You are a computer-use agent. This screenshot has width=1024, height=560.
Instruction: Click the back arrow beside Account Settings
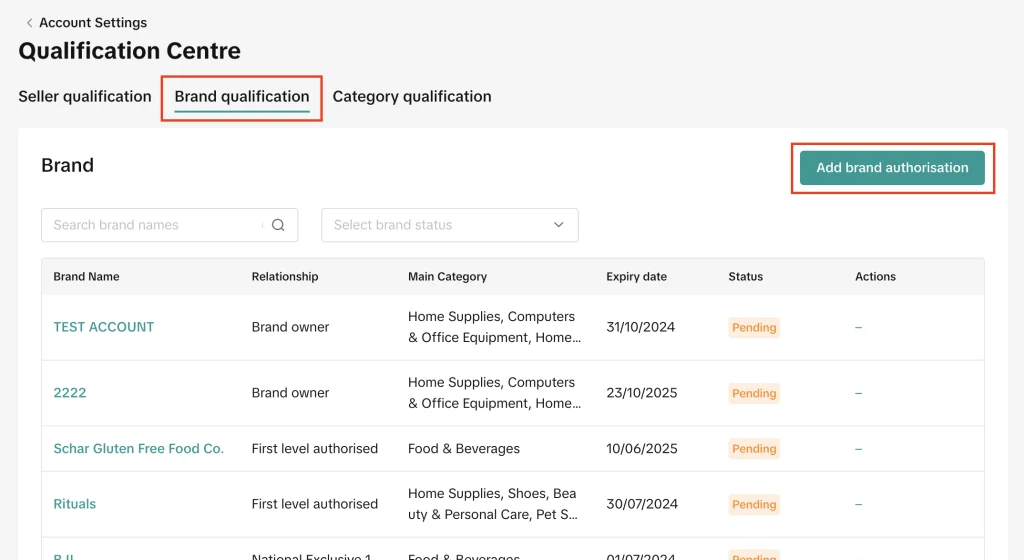[29, 23]
